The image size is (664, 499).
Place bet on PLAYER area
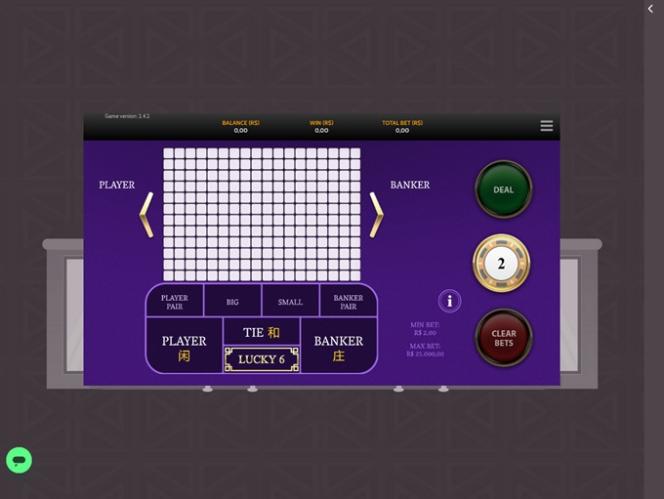[x=184, y=347]
